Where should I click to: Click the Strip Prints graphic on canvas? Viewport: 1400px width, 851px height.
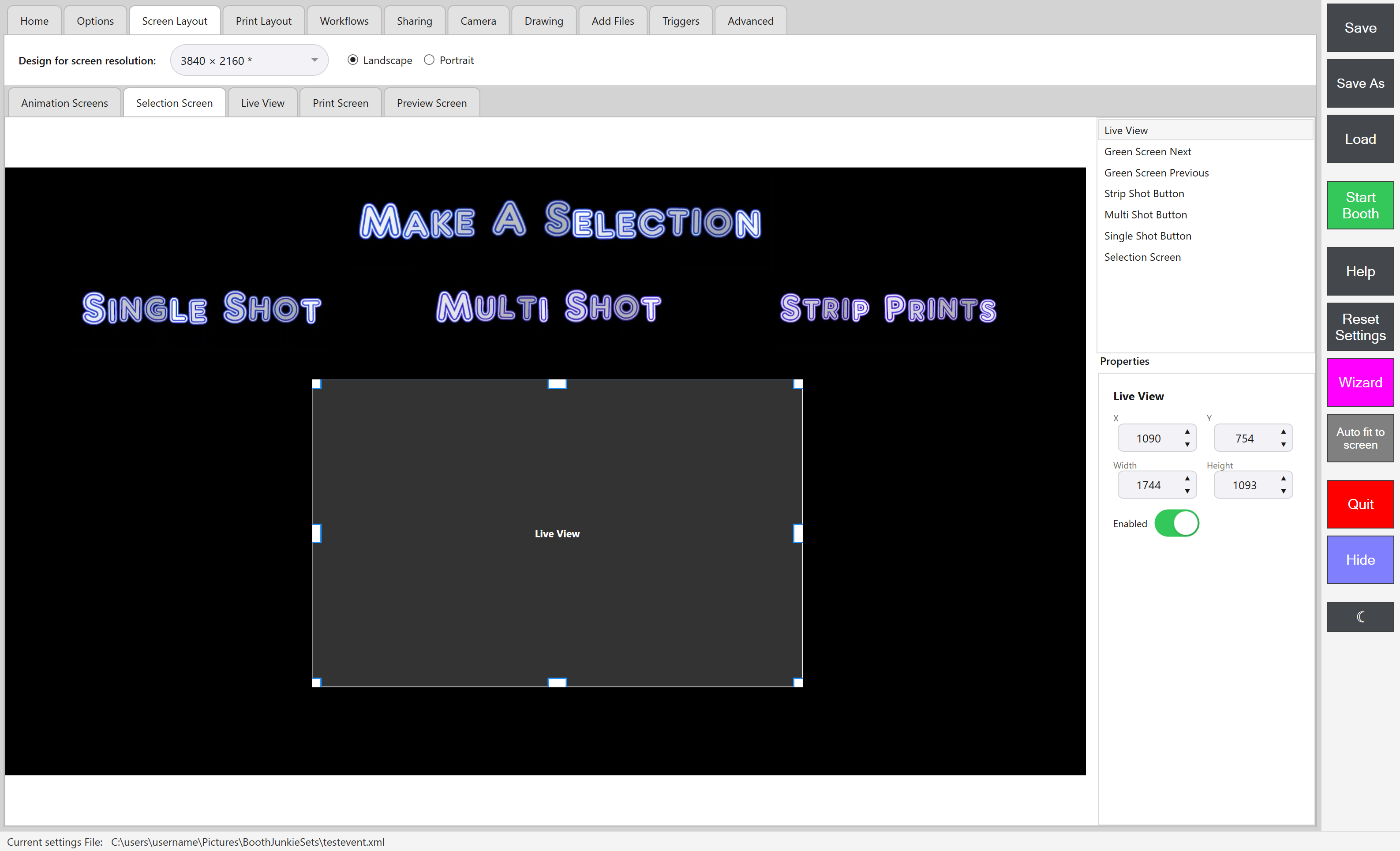tap(888, 308)
